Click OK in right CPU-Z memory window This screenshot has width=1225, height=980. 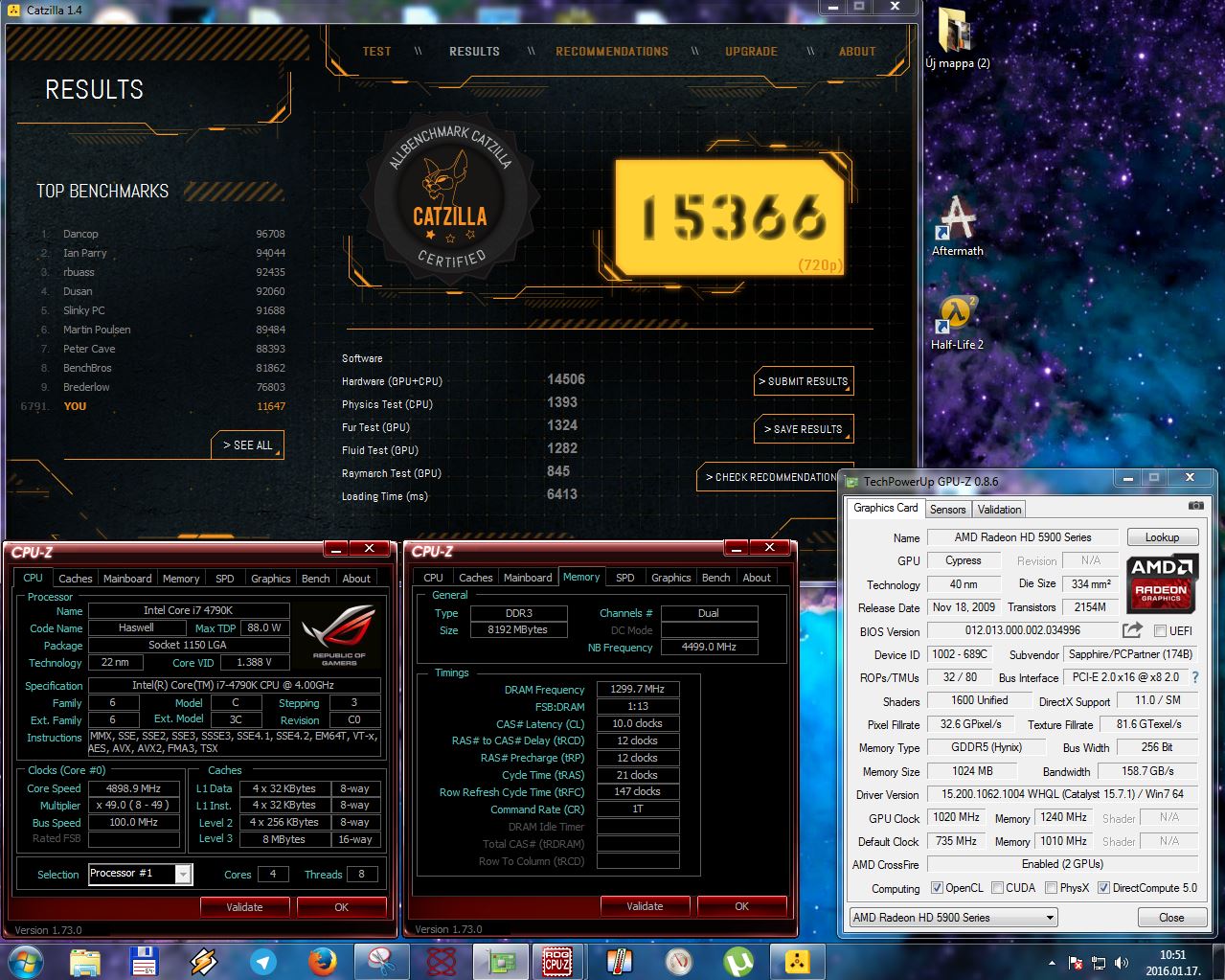tap(741, 906)
